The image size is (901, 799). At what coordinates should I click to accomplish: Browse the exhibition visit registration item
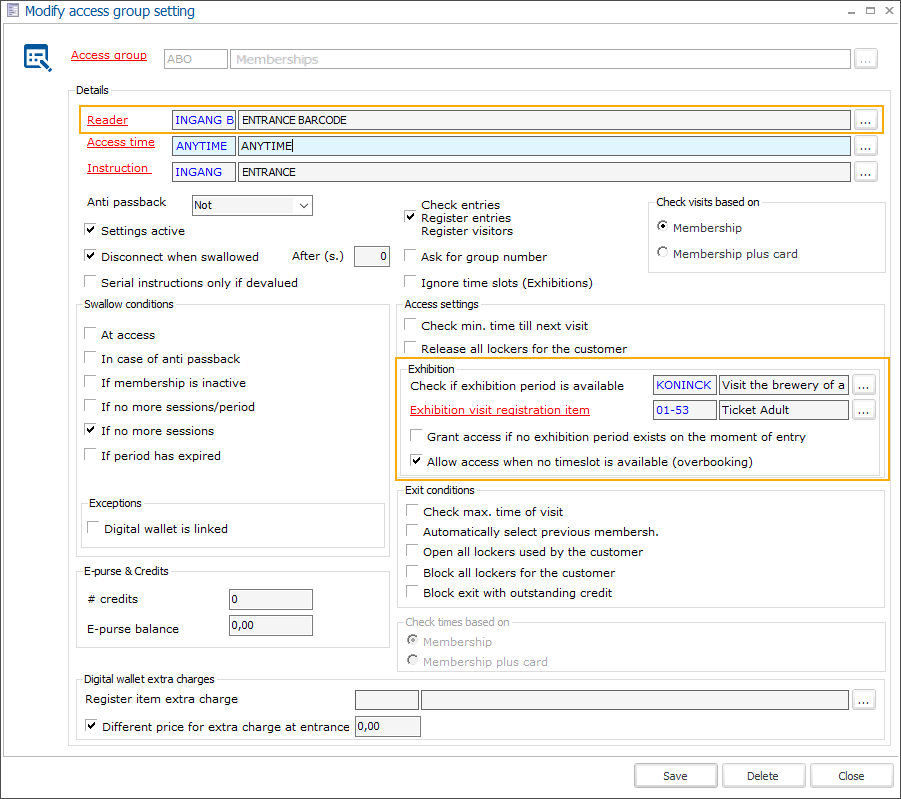pyautogui.click(x=863, y=410)
